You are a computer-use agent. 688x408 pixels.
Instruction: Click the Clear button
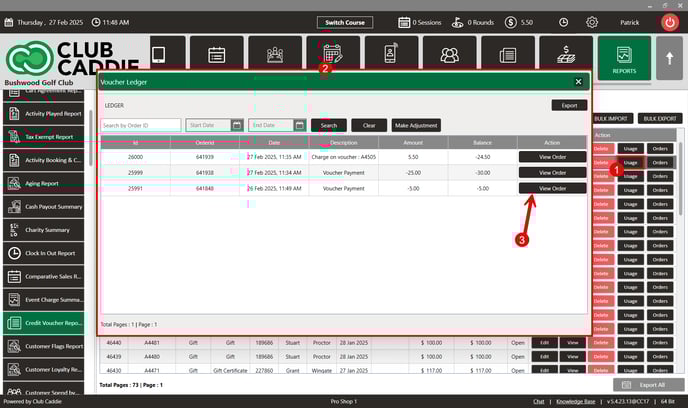click(x=369, y=125)
